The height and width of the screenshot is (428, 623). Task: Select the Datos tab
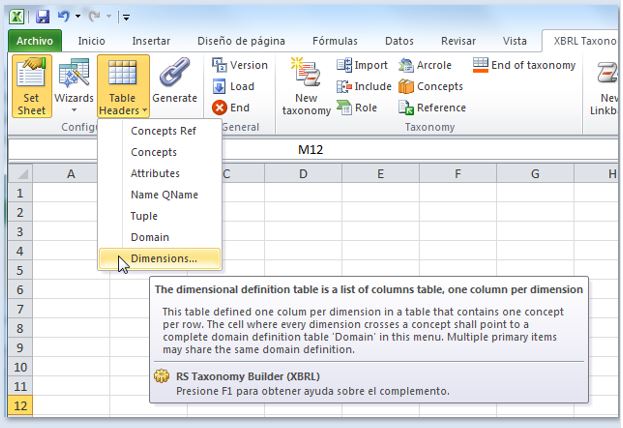(399, 41)
